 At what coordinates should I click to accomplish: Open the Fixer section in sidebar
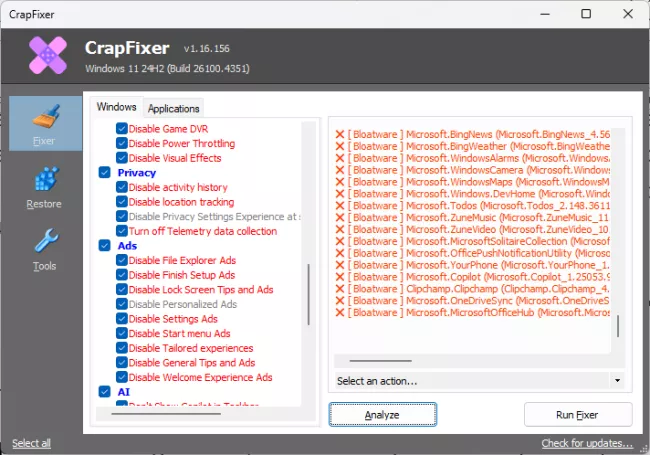pyautogui.click(x=44, y=124)
